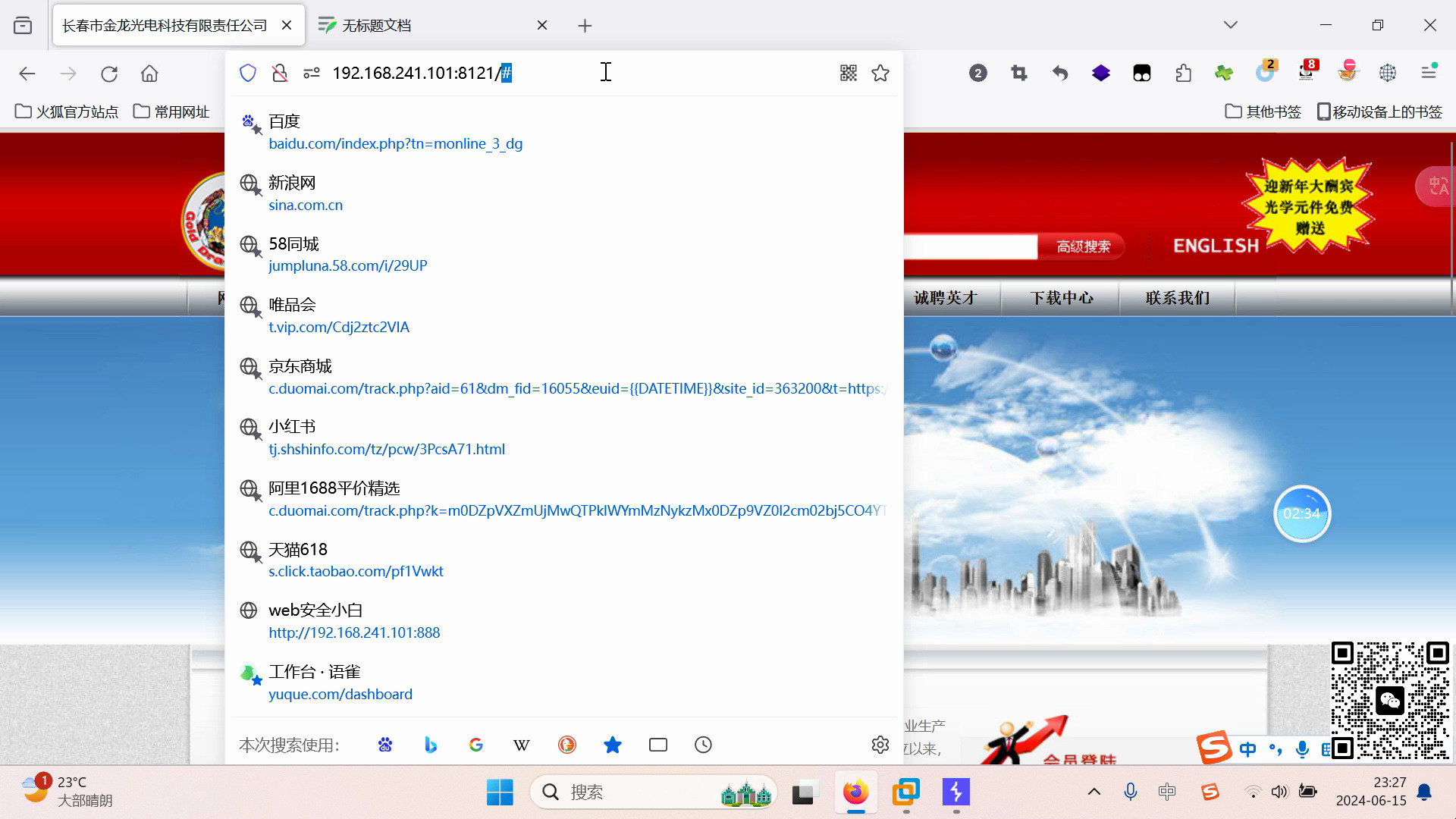Switch to the 无标题文档 tab
The height and width of the screenshot is (819, 1456).
(x=432, y=25)
